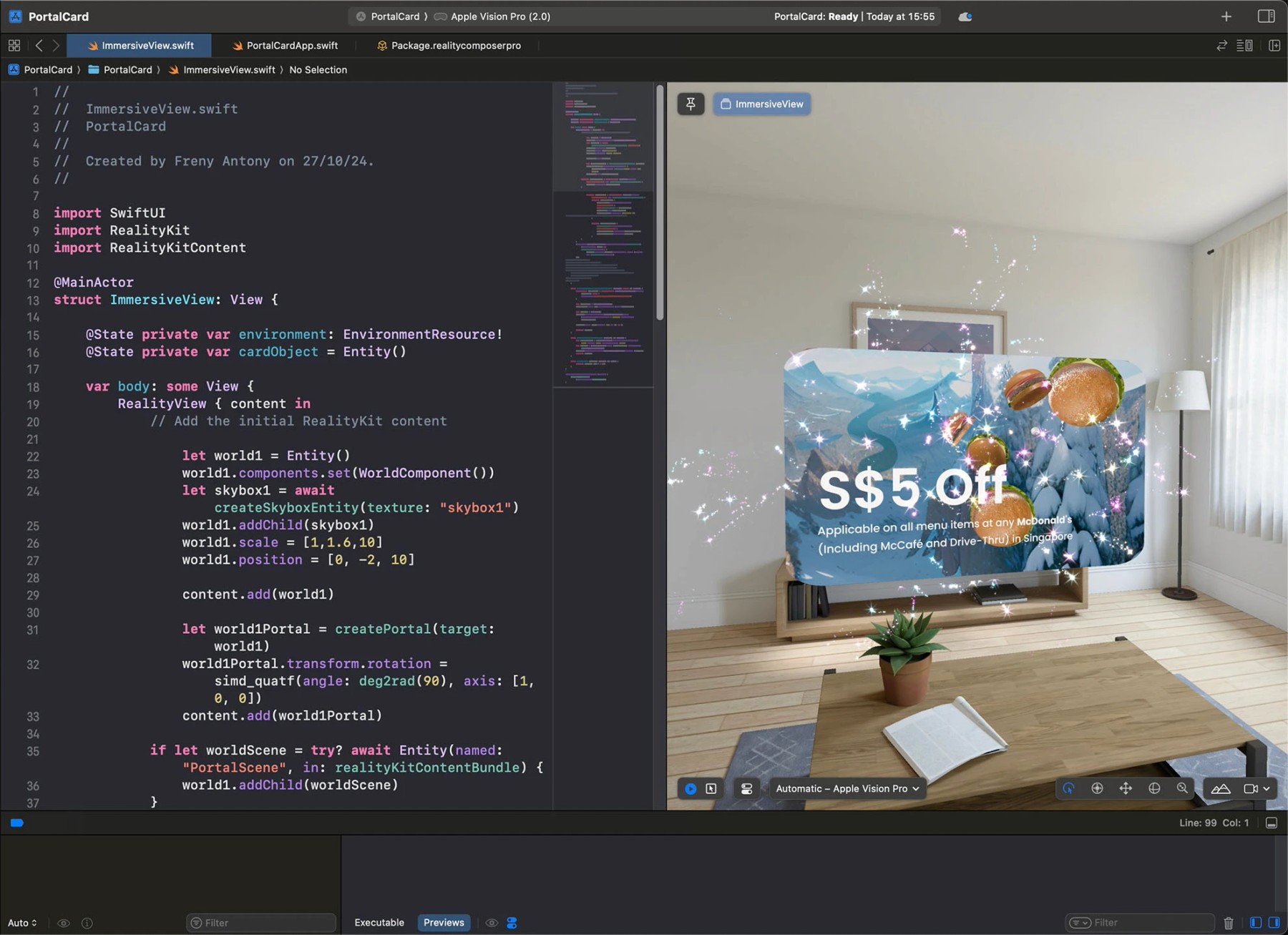Hide the debug area panel
The width and height of the screenshot is (1288, 935).
pyautogui.click(x=1272, y=823)
